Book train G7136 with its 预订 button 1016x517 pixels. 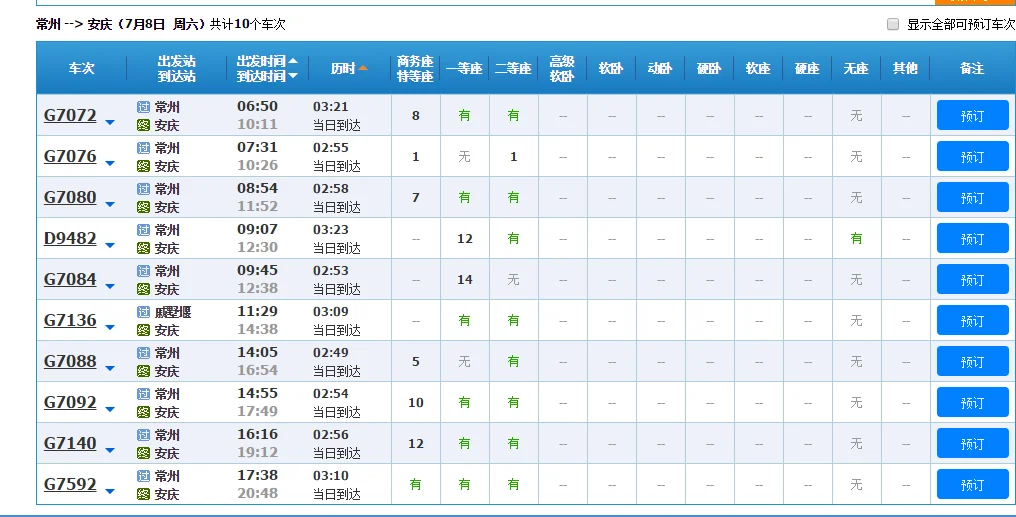[x=972, y=321]
